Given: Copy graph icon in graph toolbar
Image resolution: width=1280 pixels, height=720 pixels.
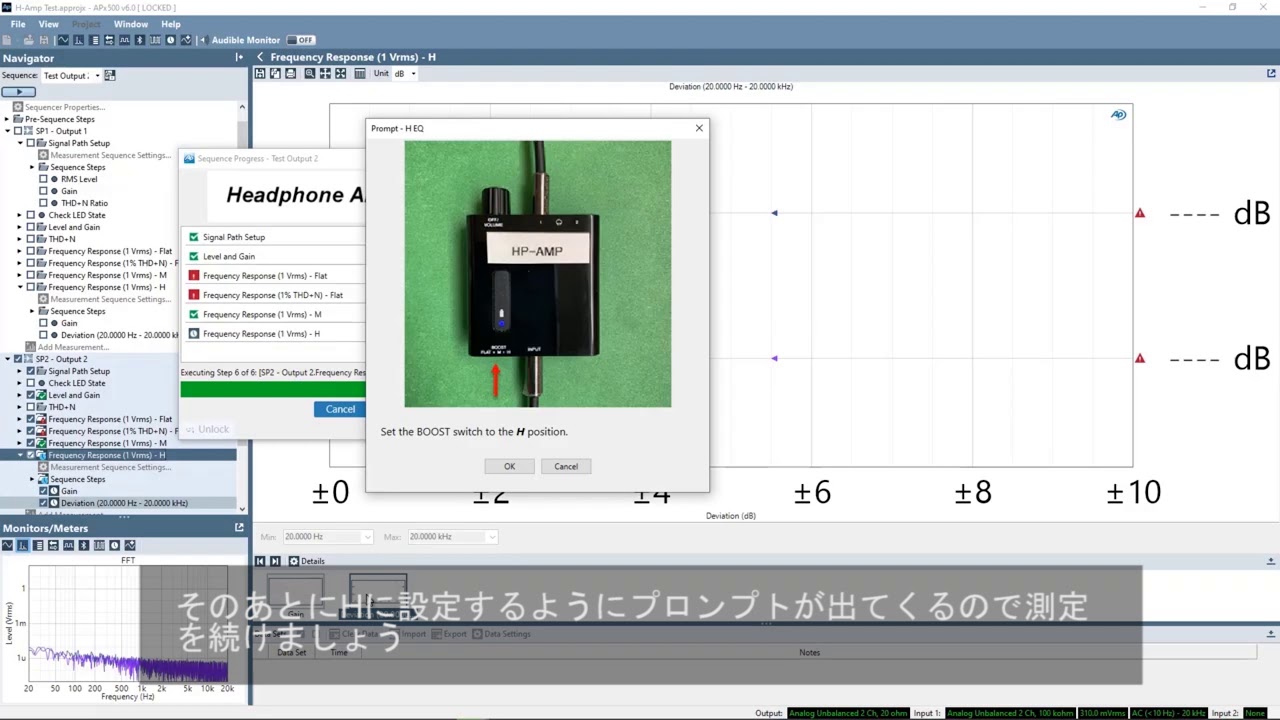Looking at the screenshot, I should tap(275, 73).
